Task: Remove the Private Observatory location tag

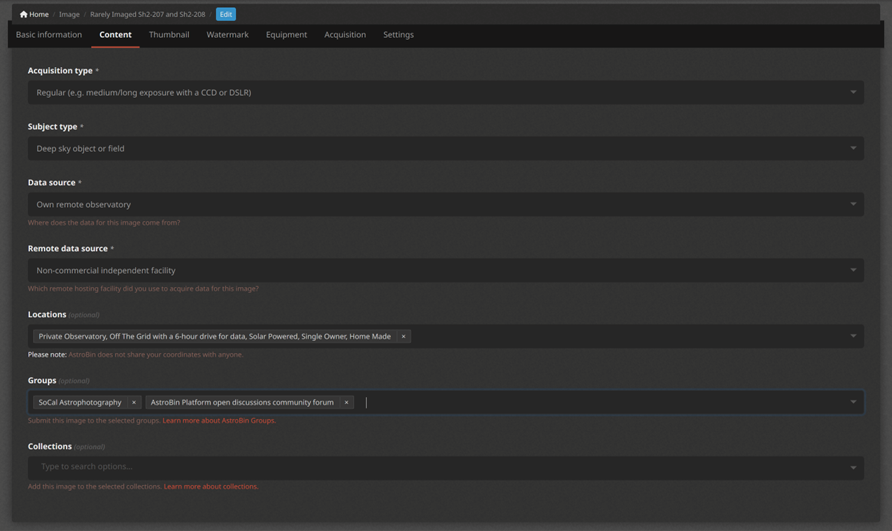Action: tap(403, 336)
